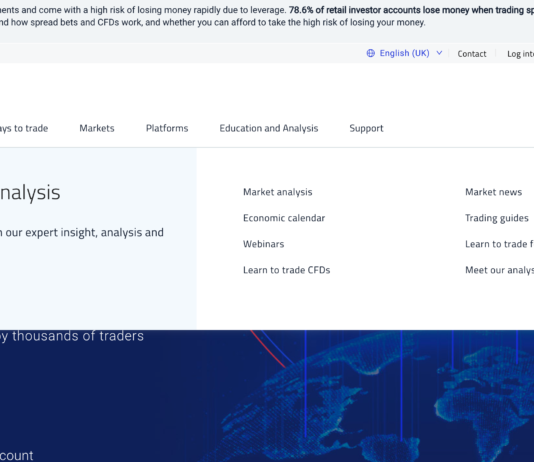This screenshot has width=534, height=462.
Task: Click the Learn to trade f… link
Action: (499, 244)
